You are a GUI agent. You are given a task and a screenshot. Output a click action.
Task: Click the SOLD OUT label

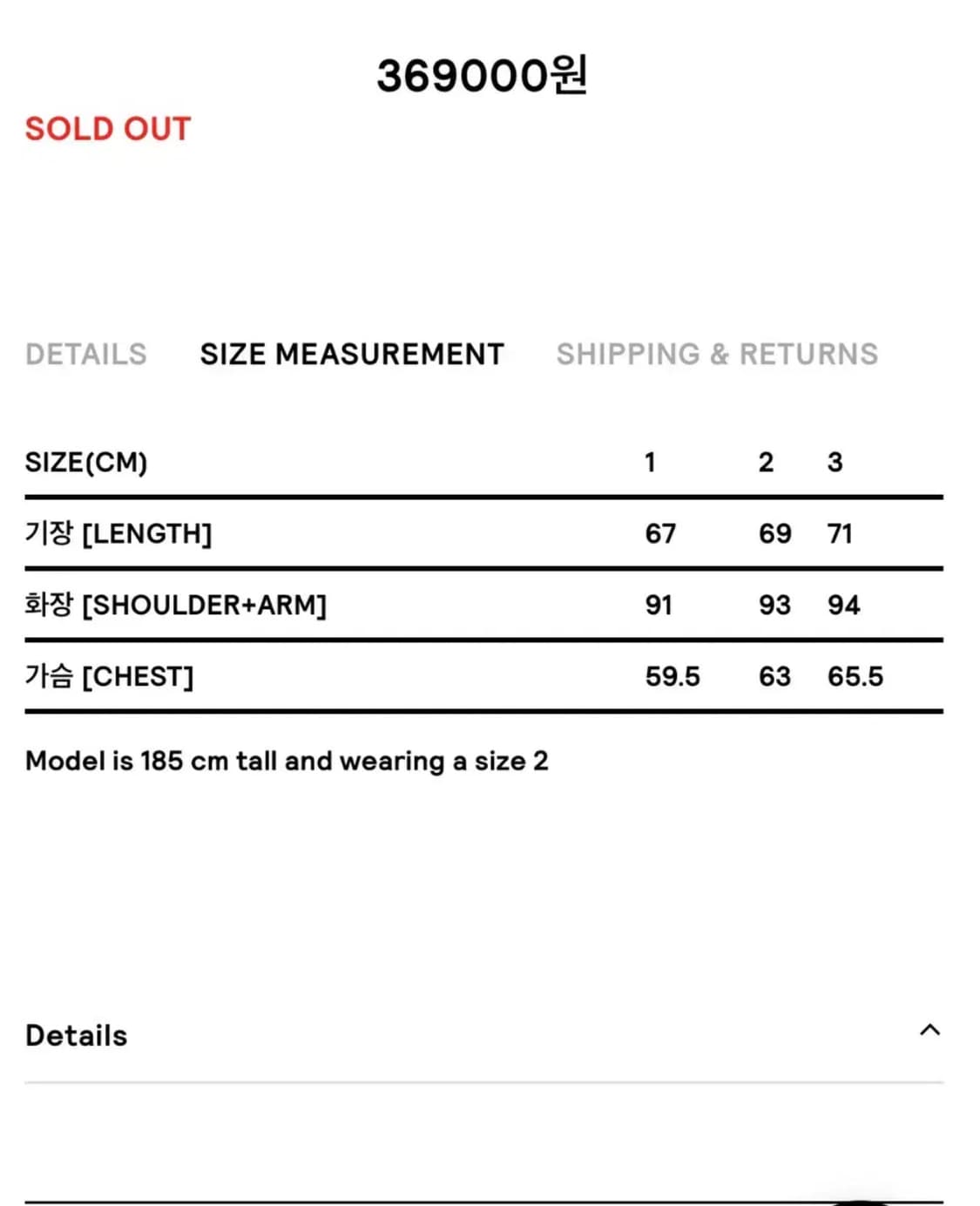coord(108,129)
